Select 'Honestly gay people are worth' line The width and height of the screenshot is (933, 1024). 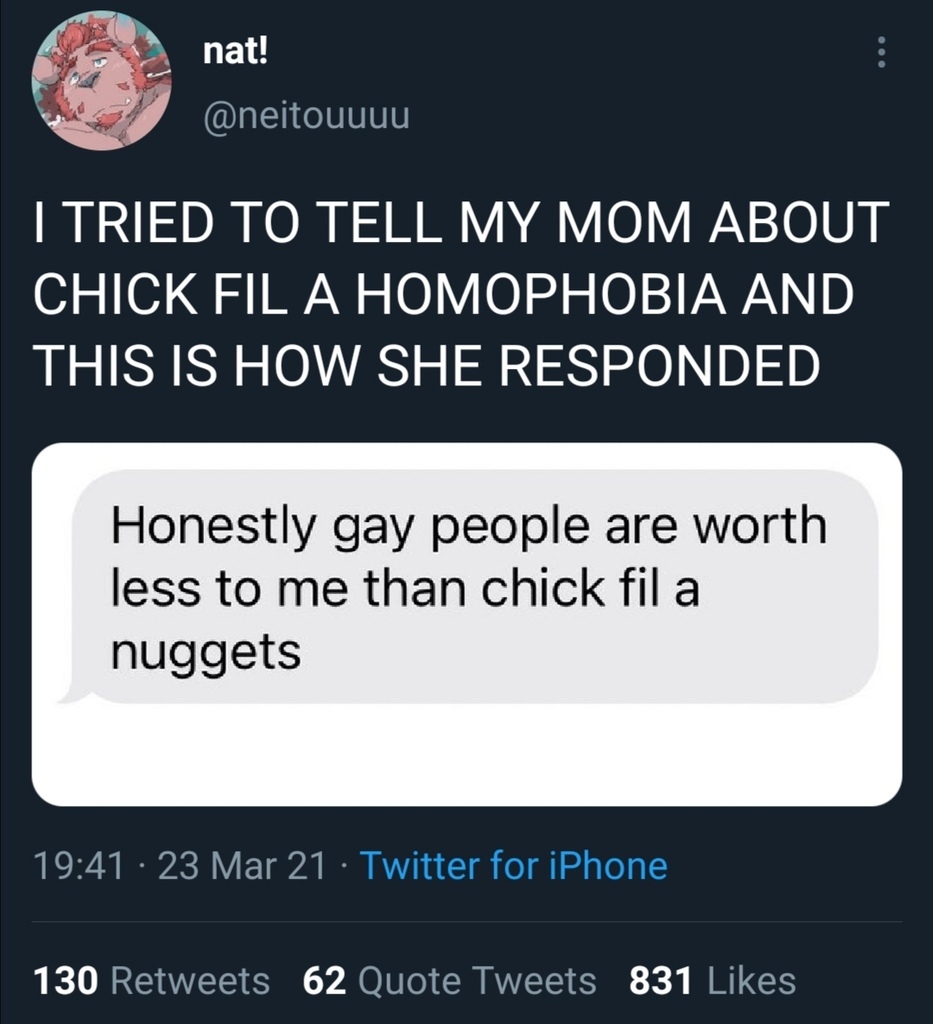pyautogui.click(x=469, y=526)
